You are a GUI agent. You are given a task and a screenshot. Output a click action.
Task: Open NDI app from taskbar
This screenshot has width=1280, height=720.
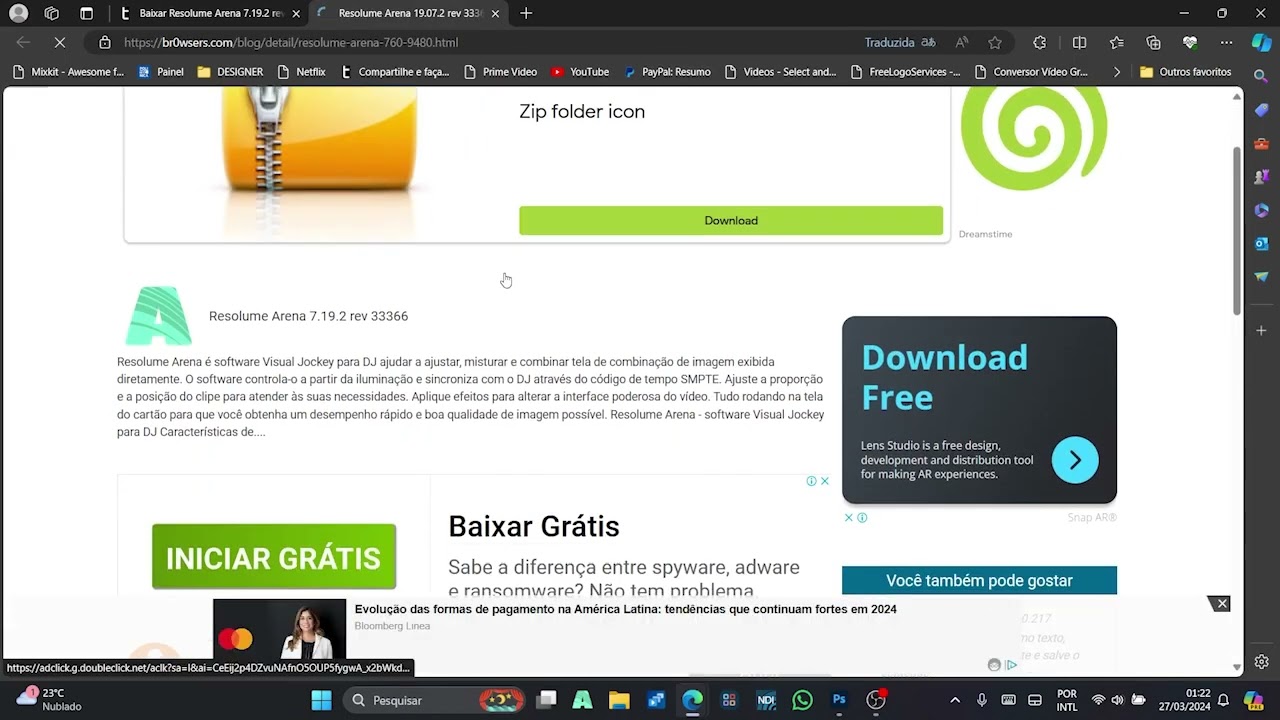pos(766,700)
